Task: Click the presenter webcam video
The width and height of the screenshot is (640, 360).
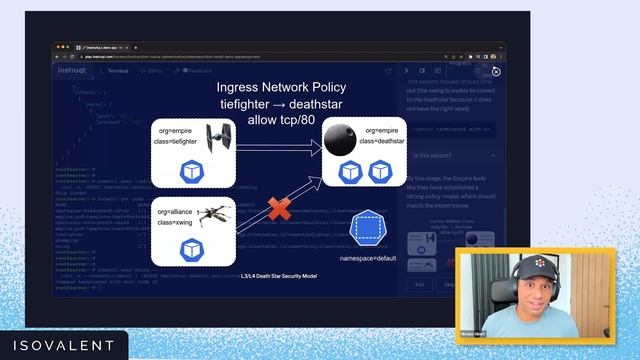Action: [535, 296]
